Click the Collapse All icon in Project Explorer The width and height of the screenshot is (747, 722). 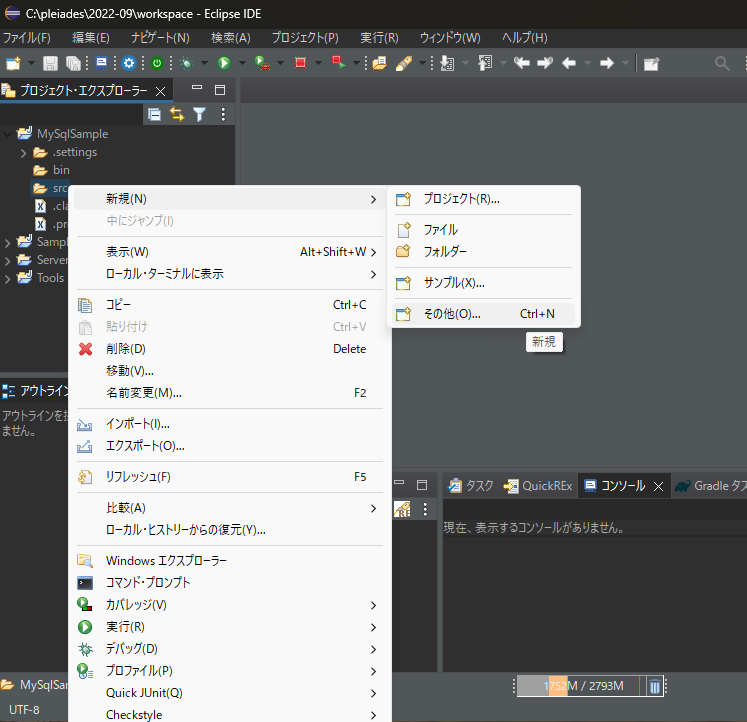point(154,114)
